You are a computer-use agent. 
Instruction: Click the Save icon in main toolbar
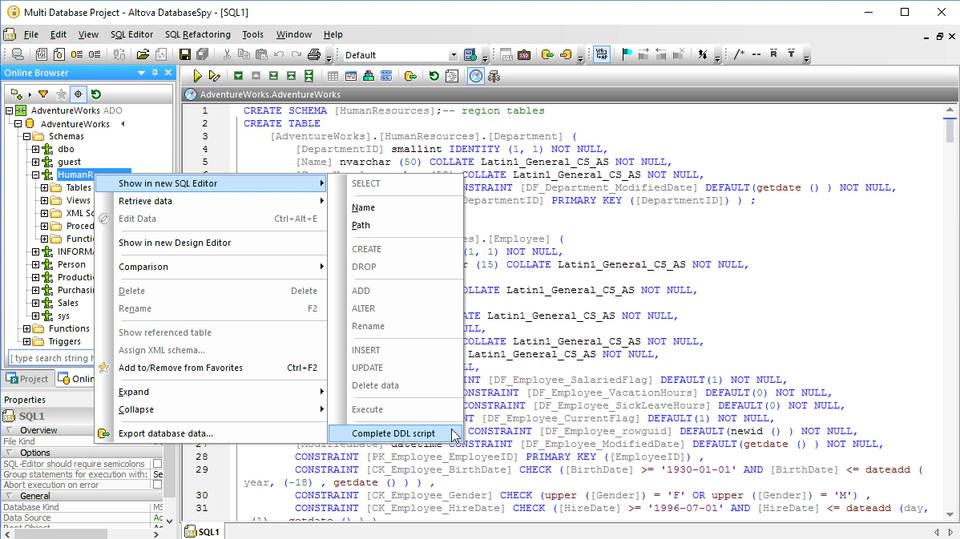click(184, 54)
